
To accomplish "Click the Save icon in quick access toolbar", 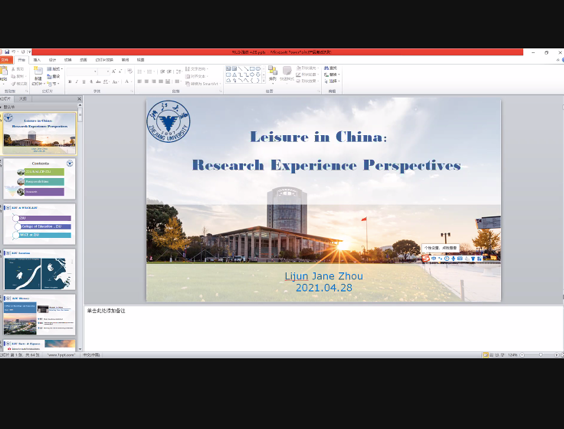I will [x=7, y=52].
